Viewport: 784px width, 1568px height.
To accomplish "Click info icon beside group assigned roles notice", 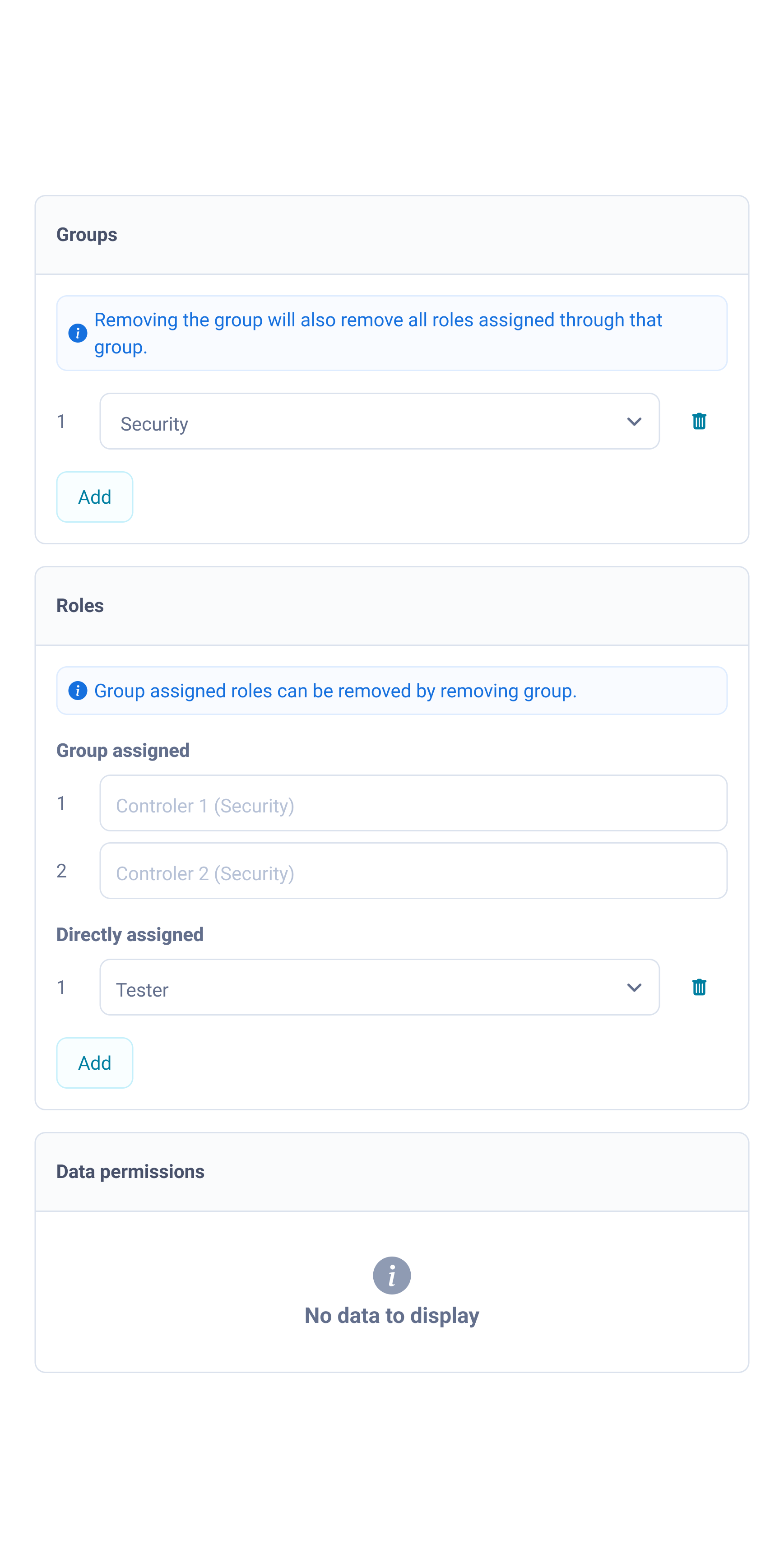I will [x=78, y=690].
